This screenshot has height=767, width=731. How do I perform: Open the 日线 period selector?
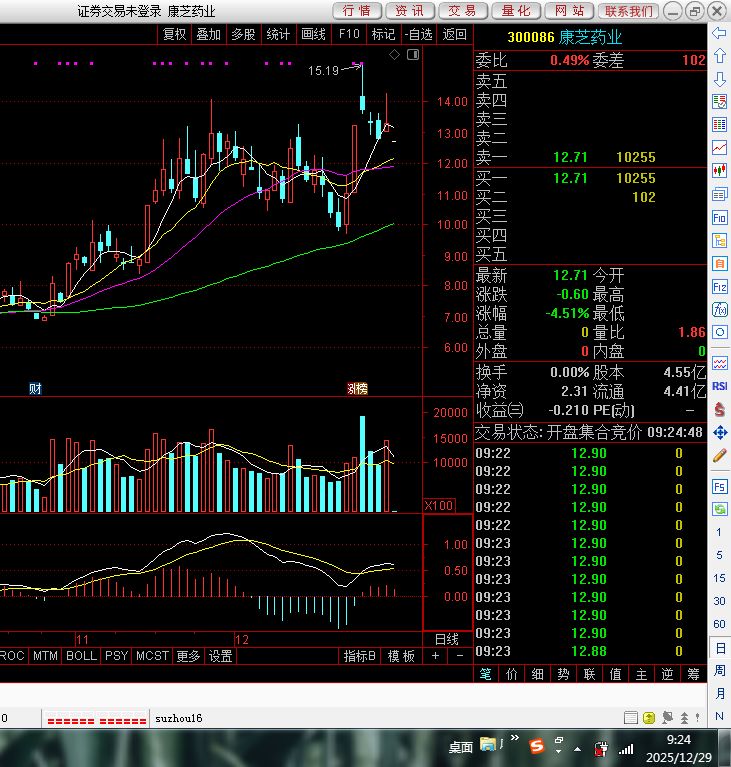click(x=446, y=639)
